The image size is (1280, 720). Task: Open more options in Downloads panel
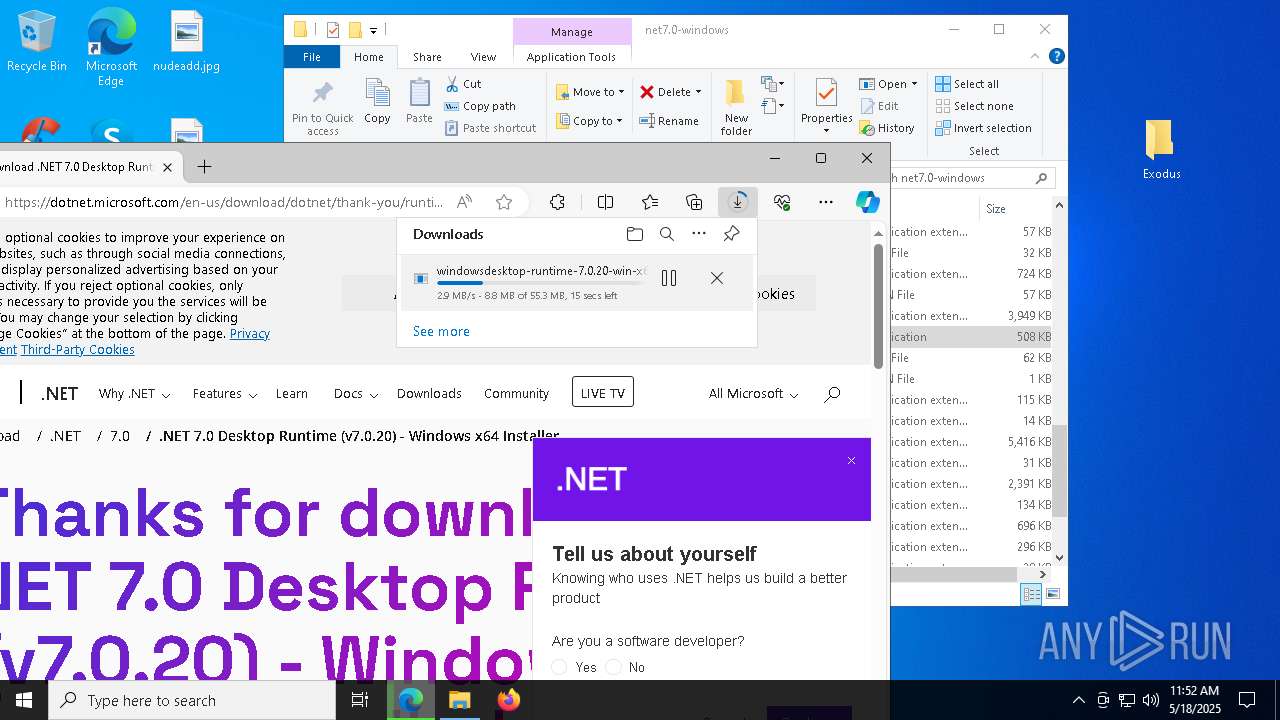699,234
